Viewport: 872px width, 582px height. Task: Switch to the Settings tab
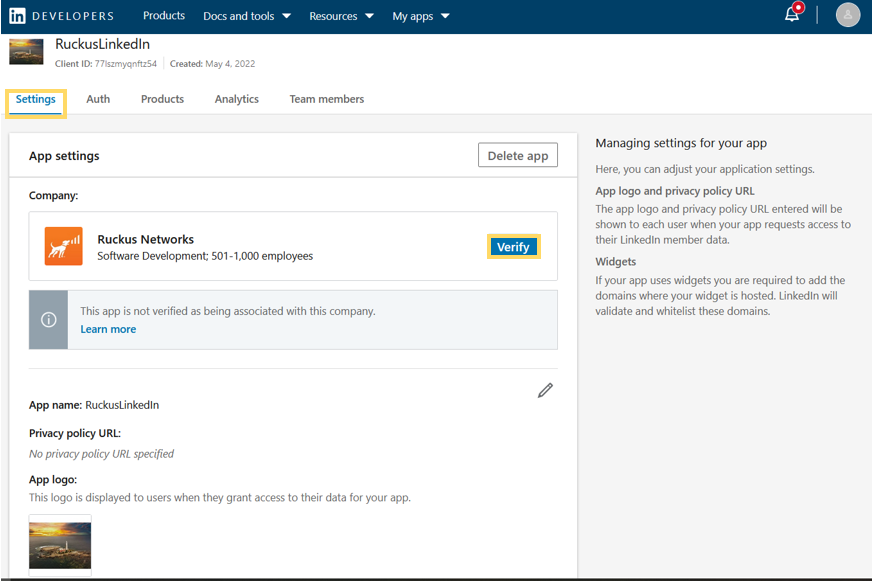pos(36,100)
